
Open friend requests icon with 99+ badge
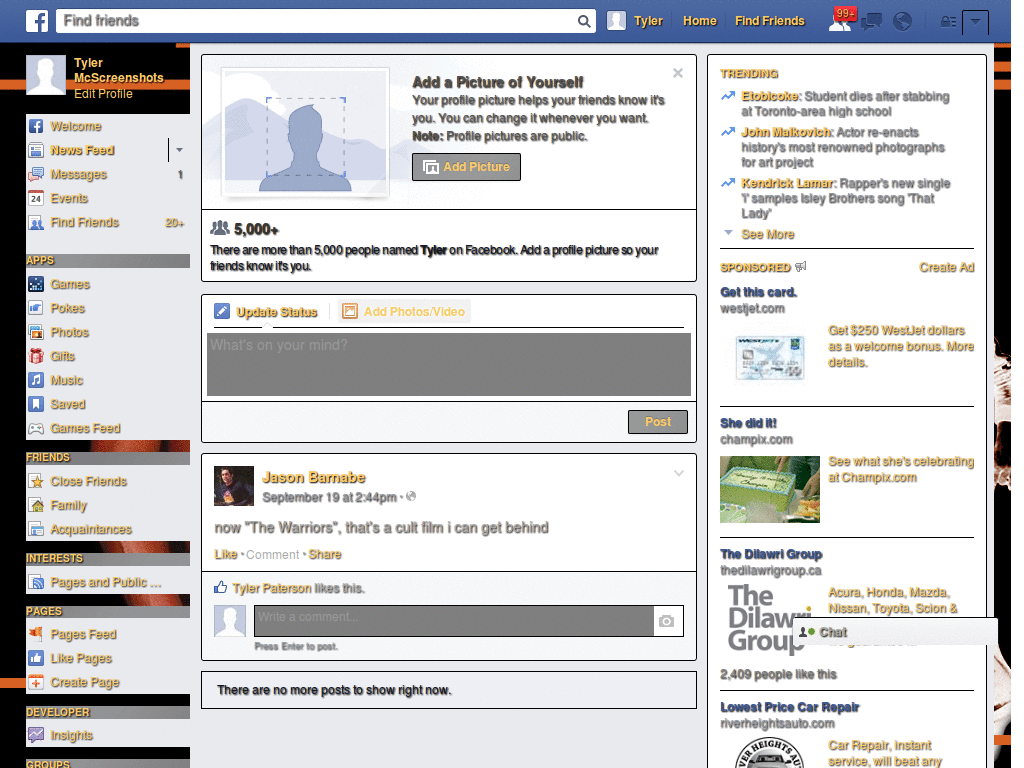click(841, 20)
